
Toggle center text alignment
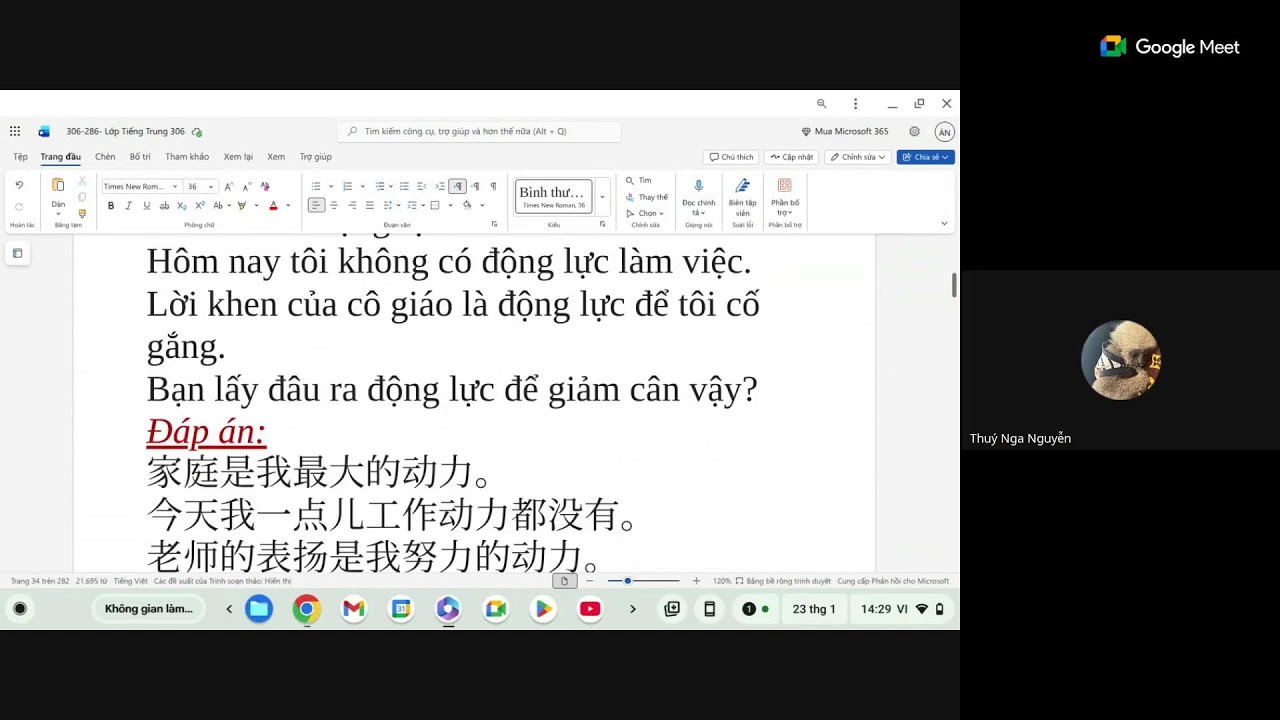click(334, 205)
